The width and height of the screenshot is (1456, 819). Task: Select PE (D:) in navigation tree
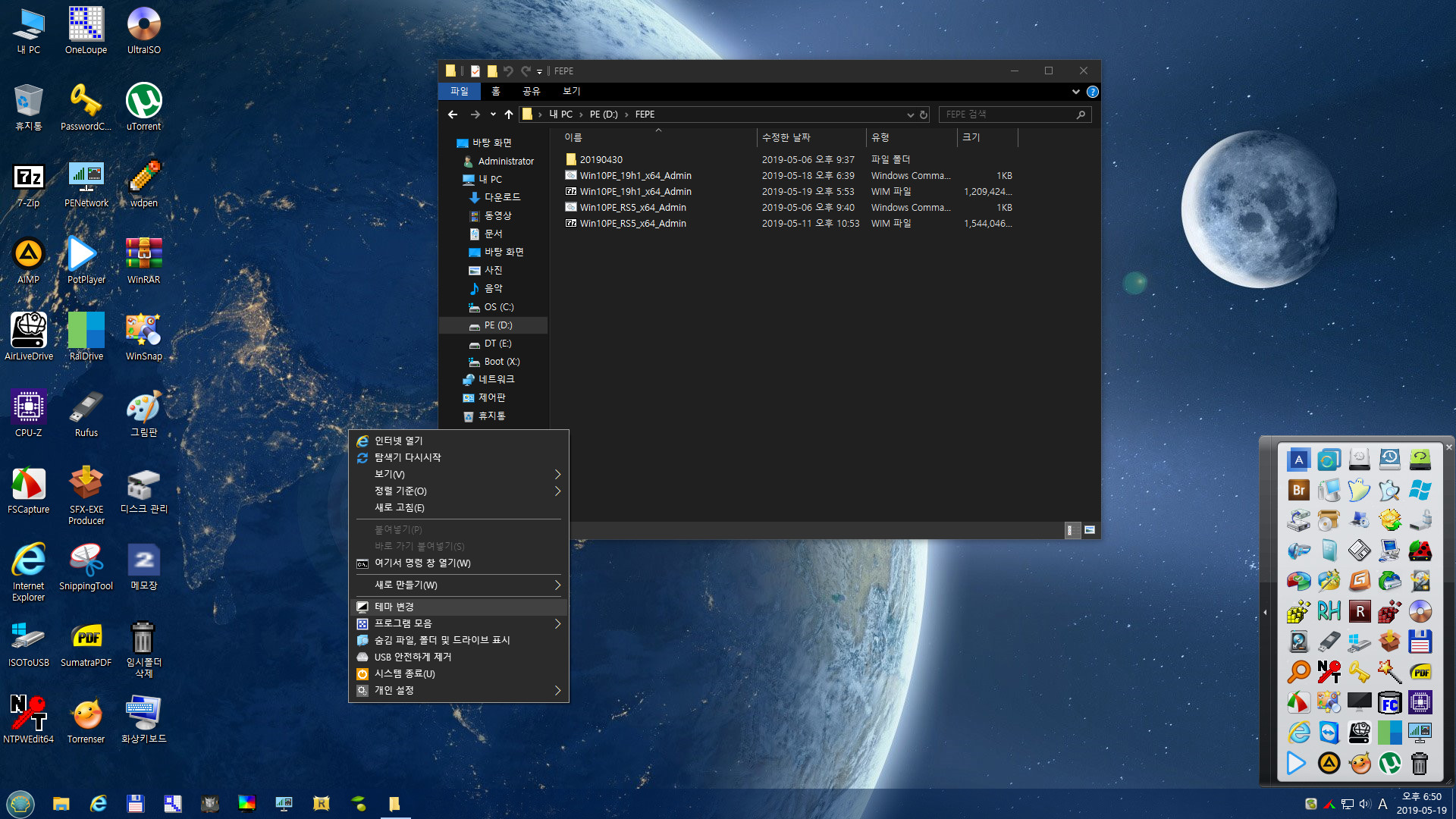[x=498, y=325]
